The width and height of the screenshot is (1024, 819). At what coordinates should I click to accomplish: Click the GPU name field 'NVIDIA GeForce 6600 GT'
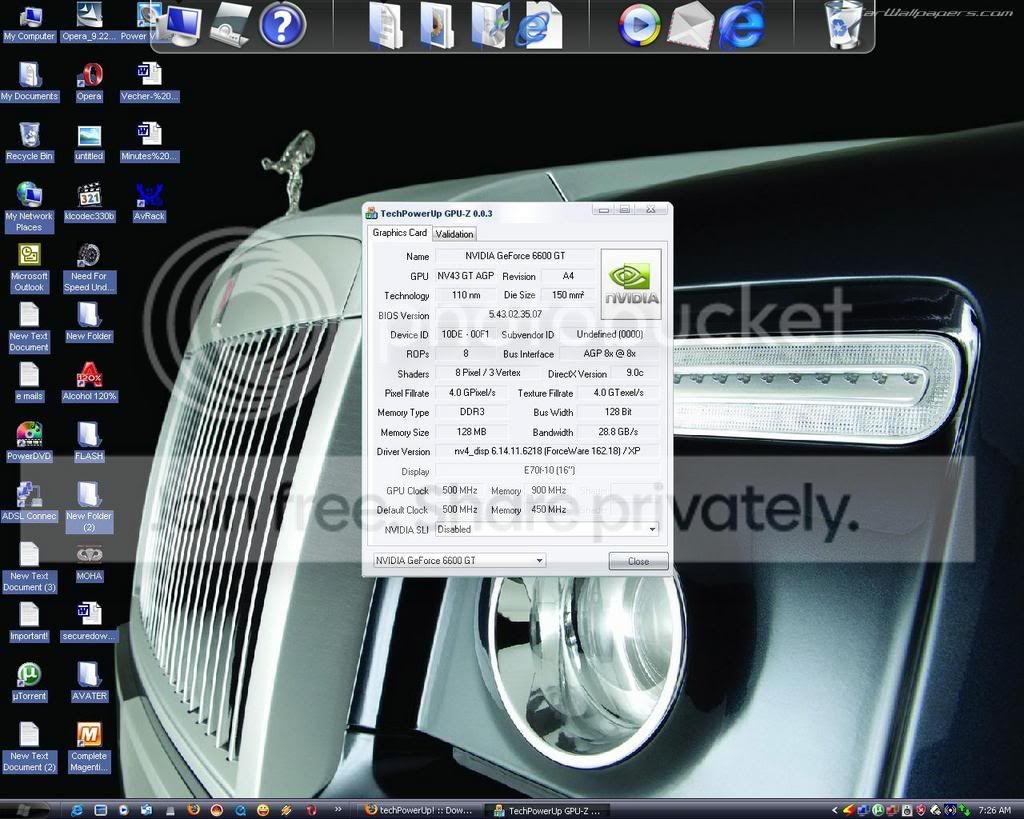pos(515,256)
